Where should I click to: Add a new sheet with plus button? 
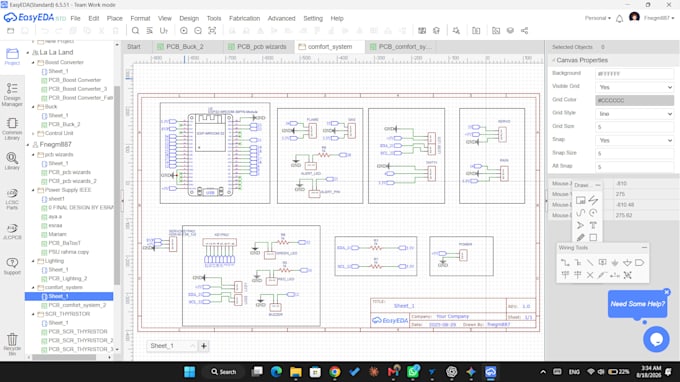pyautogui.click(x=203, y=346)
